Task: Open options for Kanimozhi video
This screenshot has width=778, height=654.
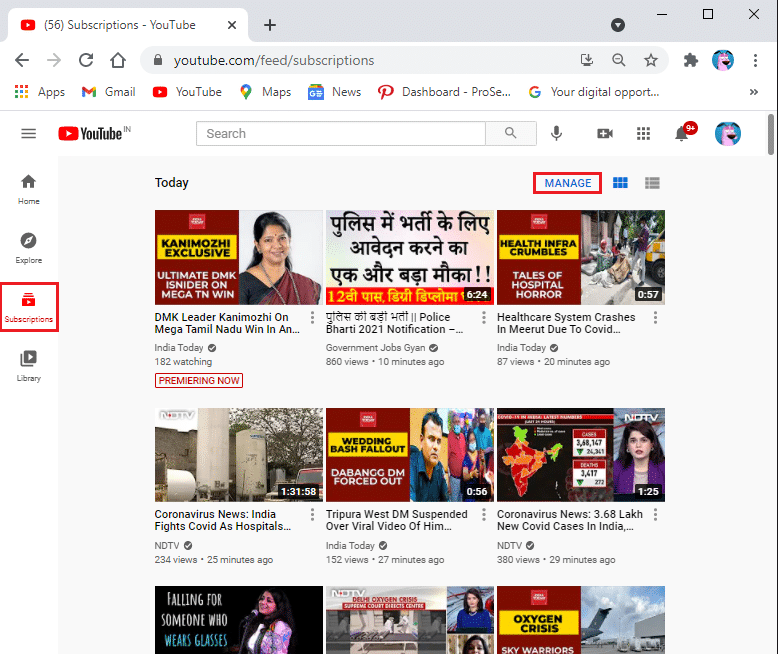Action: pyautogui.click(x=314, y=318)
